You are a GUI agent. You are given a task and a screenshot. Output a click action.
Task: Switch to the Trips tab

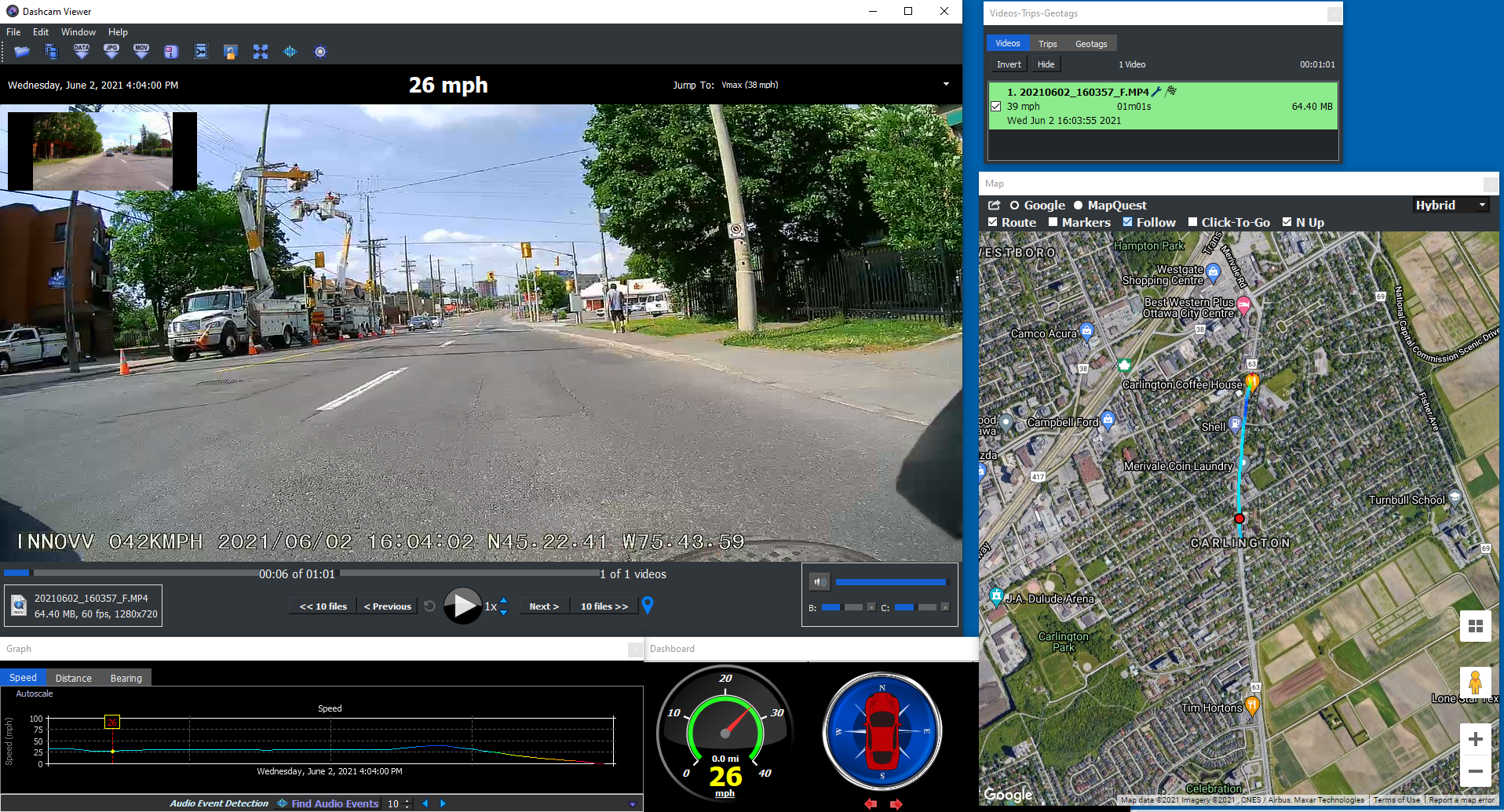point(1047,44)
